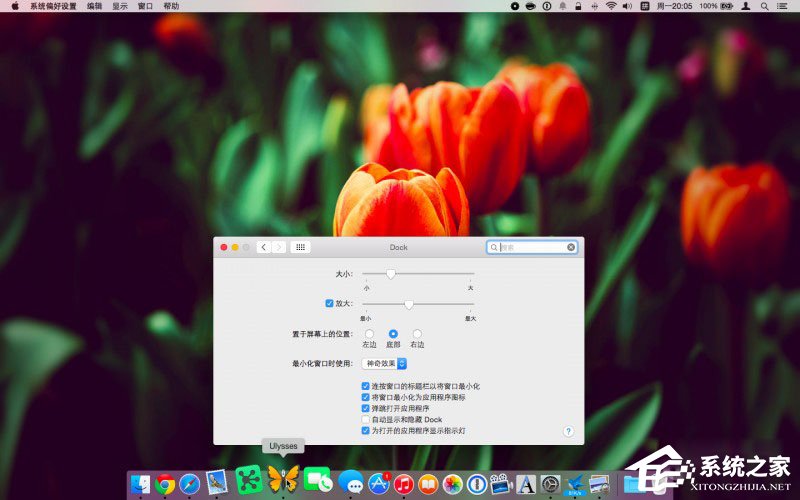
Task: Click the Show All grid icon
Action: 300,247
